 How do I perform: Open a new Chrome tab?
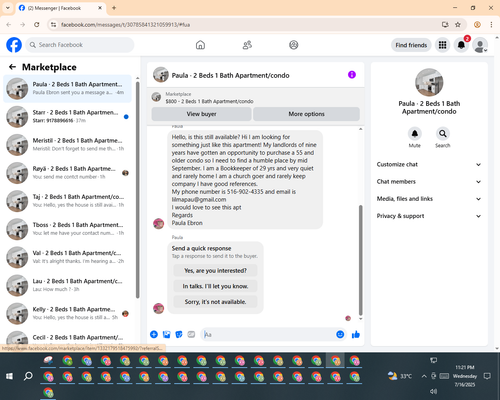tap(114, 8)
